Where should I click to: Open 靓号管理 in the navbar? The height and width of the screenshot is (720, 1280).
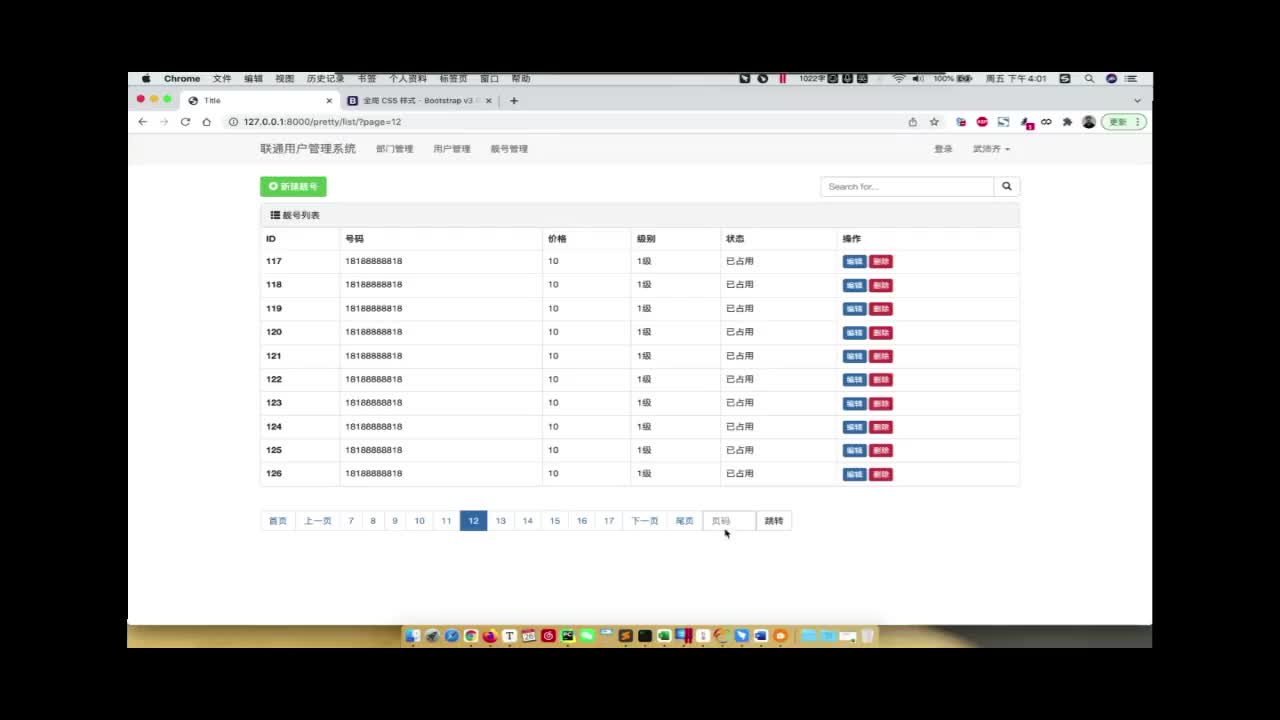tap(509, 149)
